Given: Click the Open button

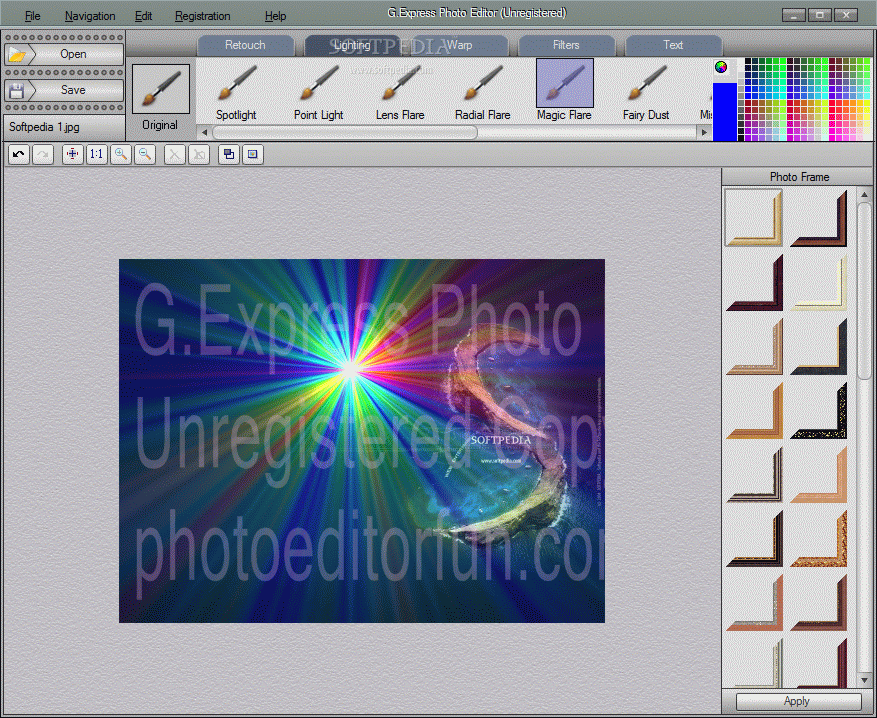Looking at the screenshot, I should 64,54.
